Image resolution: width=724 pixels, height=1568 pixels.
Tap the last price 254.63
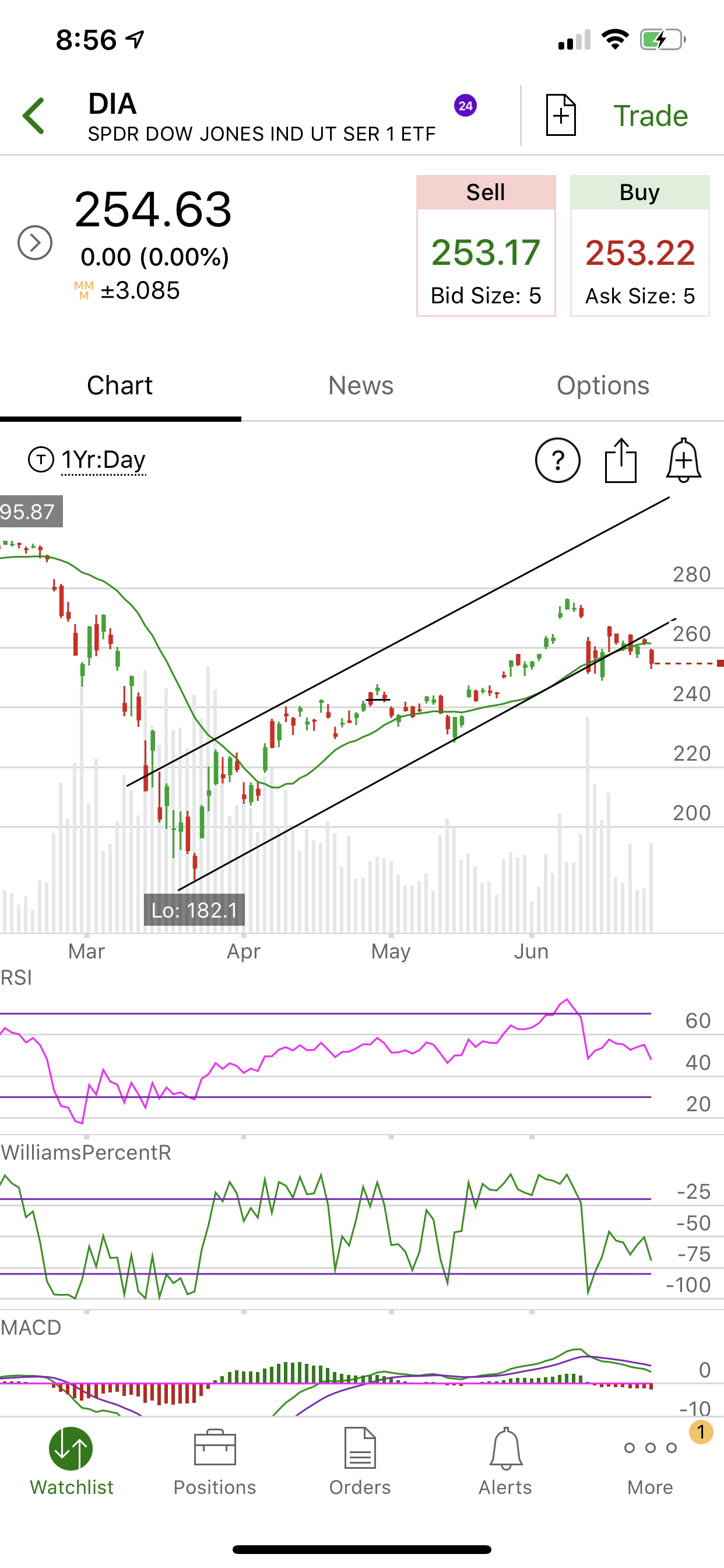[153, 209]
